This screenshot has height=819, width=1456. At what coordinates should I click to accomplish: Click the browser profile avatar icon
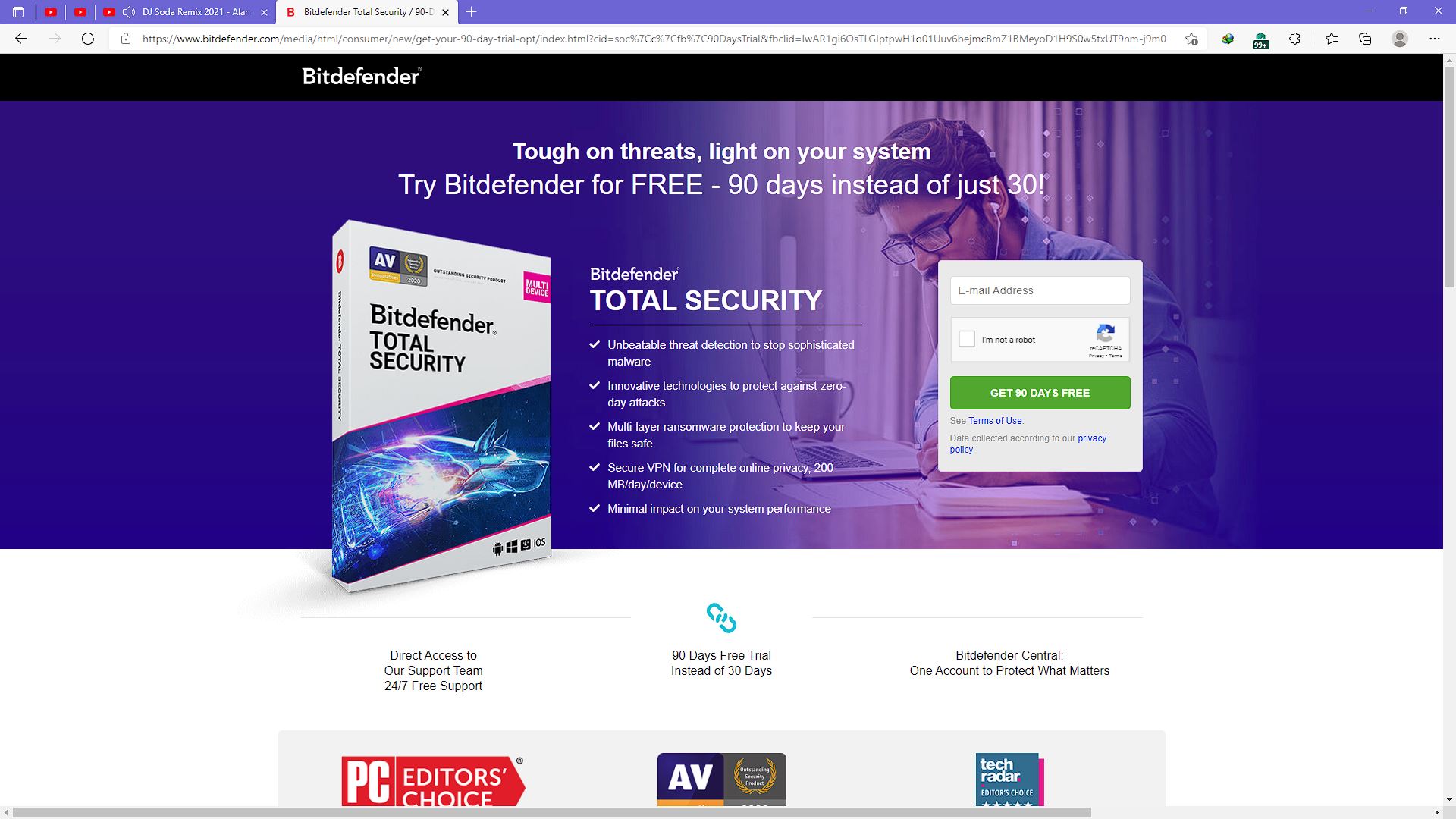point(1400,39)
